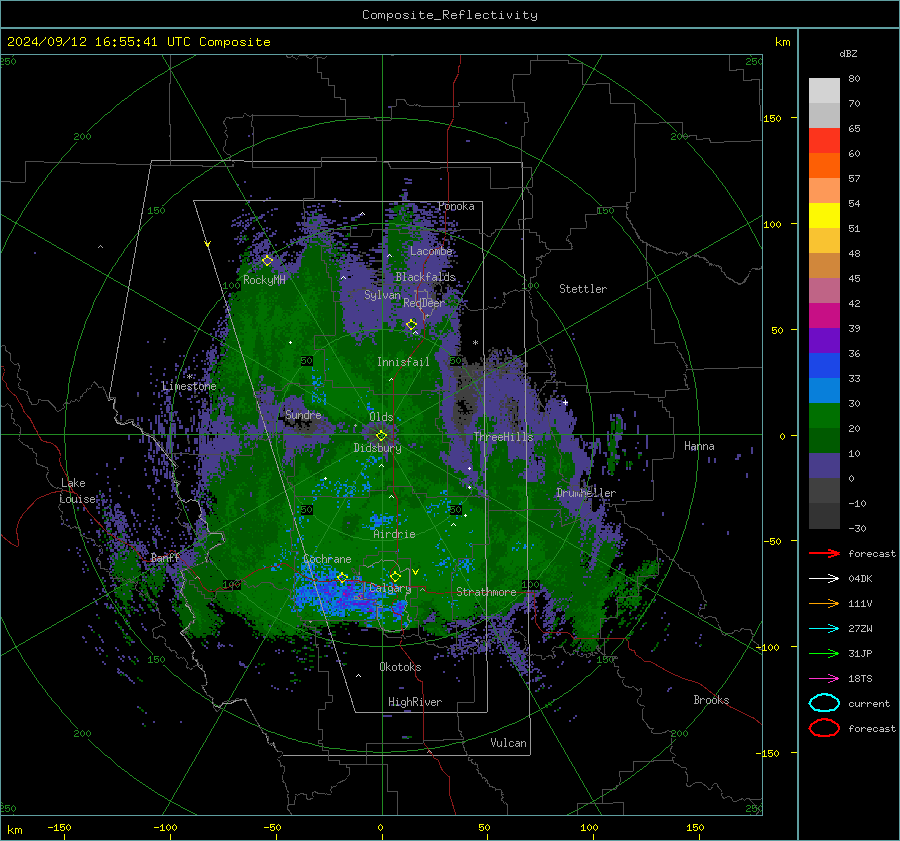Image resolution: width=900 pixels, height=841 pixels.
Task: Click the yellow diamond marker near RedDeer
Action: pos(412,325)
